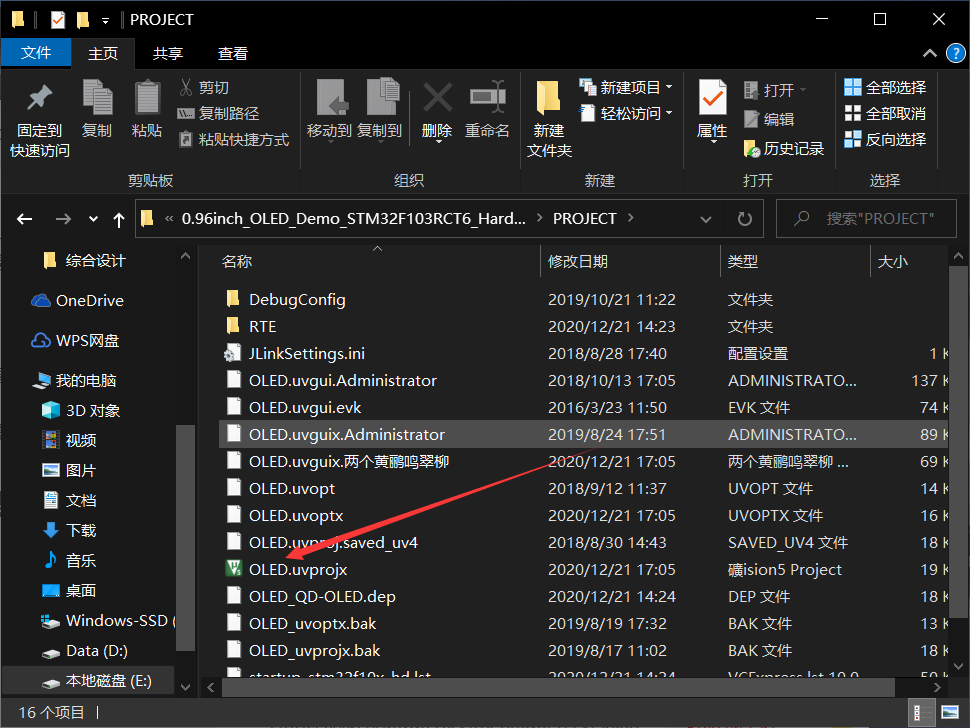Select the OLED.uvprojx Keil project file

(x=298, y=570)
